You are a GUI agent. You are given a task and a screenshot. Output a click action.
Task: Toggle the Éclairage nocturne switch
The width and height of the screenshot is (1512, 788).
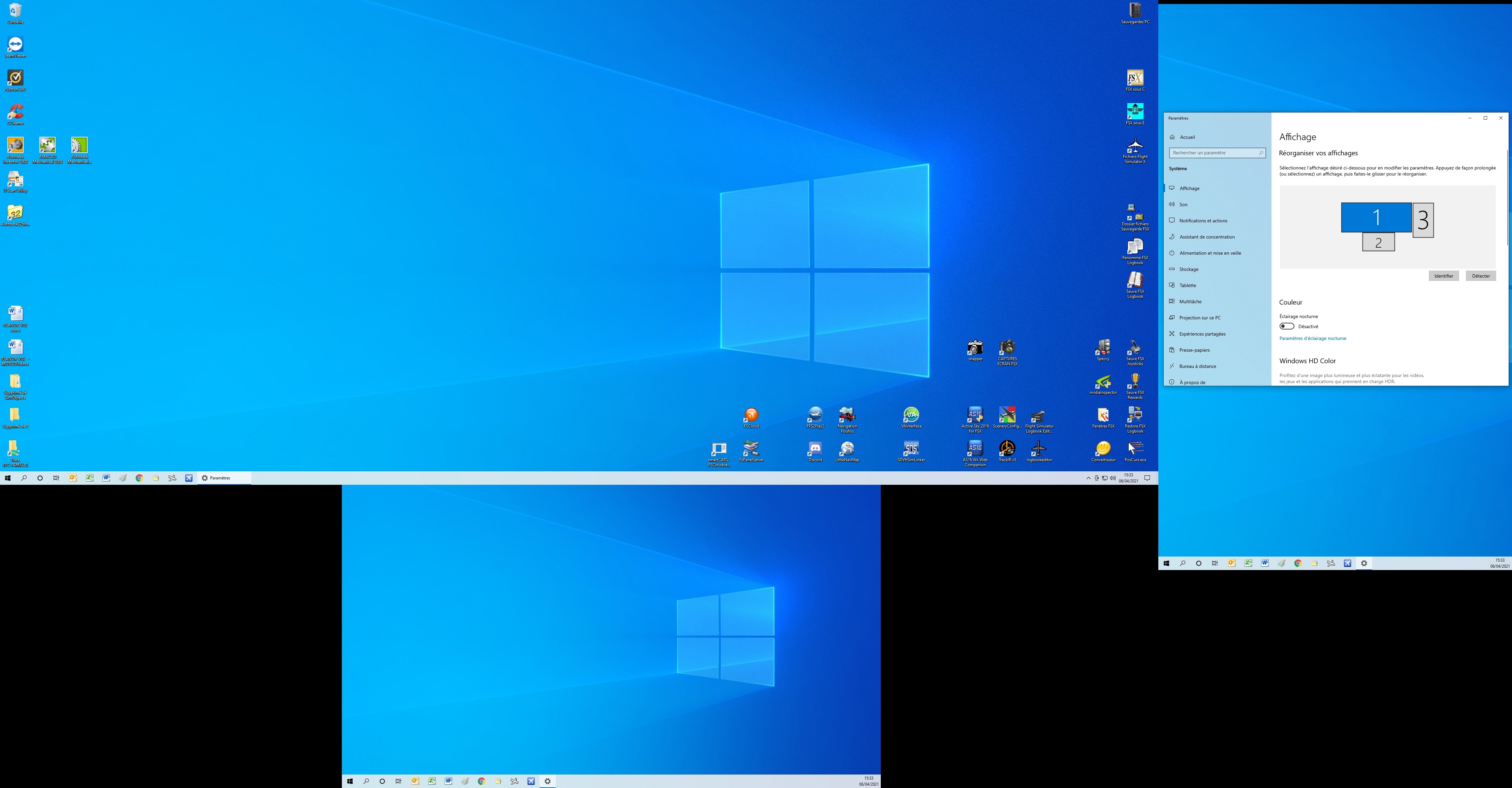(1287, 326)
